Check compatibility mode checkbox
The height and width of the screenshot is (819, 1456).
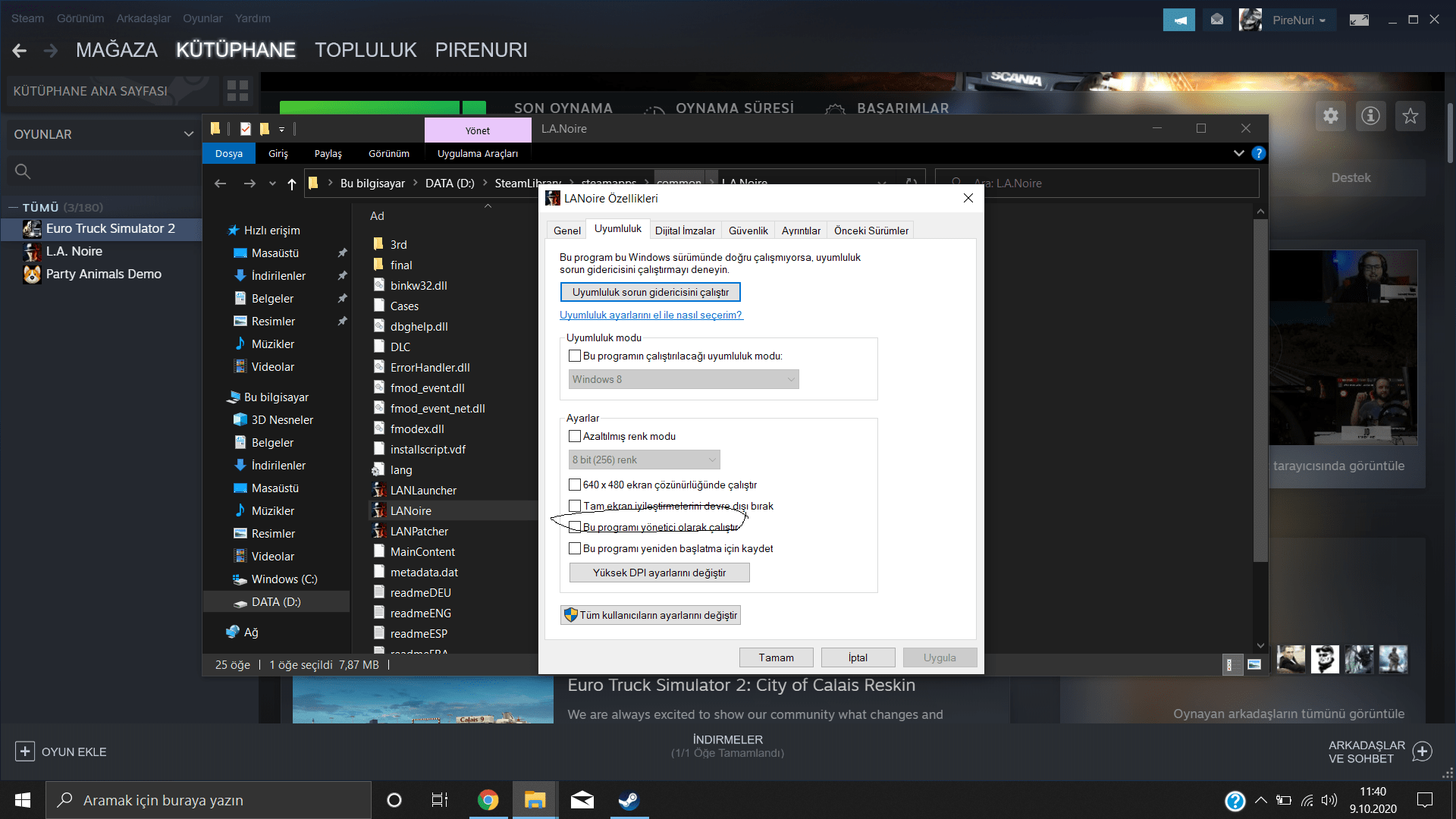pos(575,356)
